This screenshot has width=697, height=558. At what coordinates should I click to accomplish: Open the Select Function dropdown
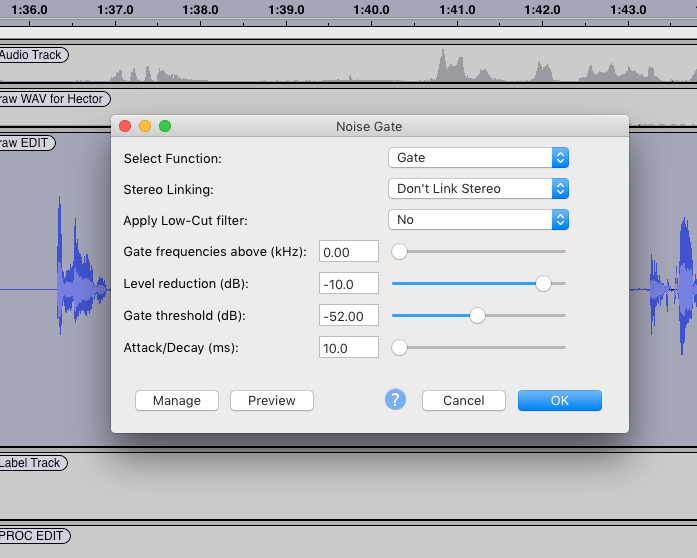click(478, 158)
